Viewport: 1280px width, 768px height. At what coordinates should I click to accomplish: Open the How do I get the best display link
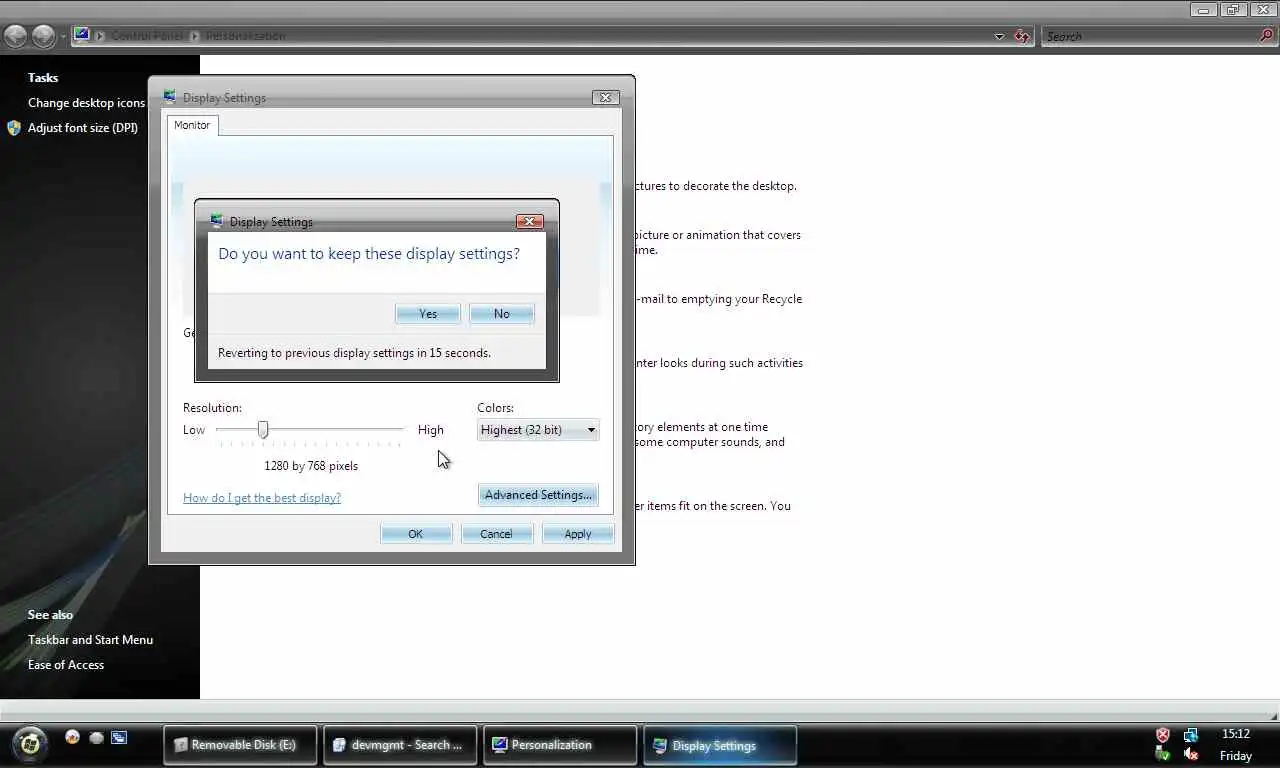click(x=262, y=498)
